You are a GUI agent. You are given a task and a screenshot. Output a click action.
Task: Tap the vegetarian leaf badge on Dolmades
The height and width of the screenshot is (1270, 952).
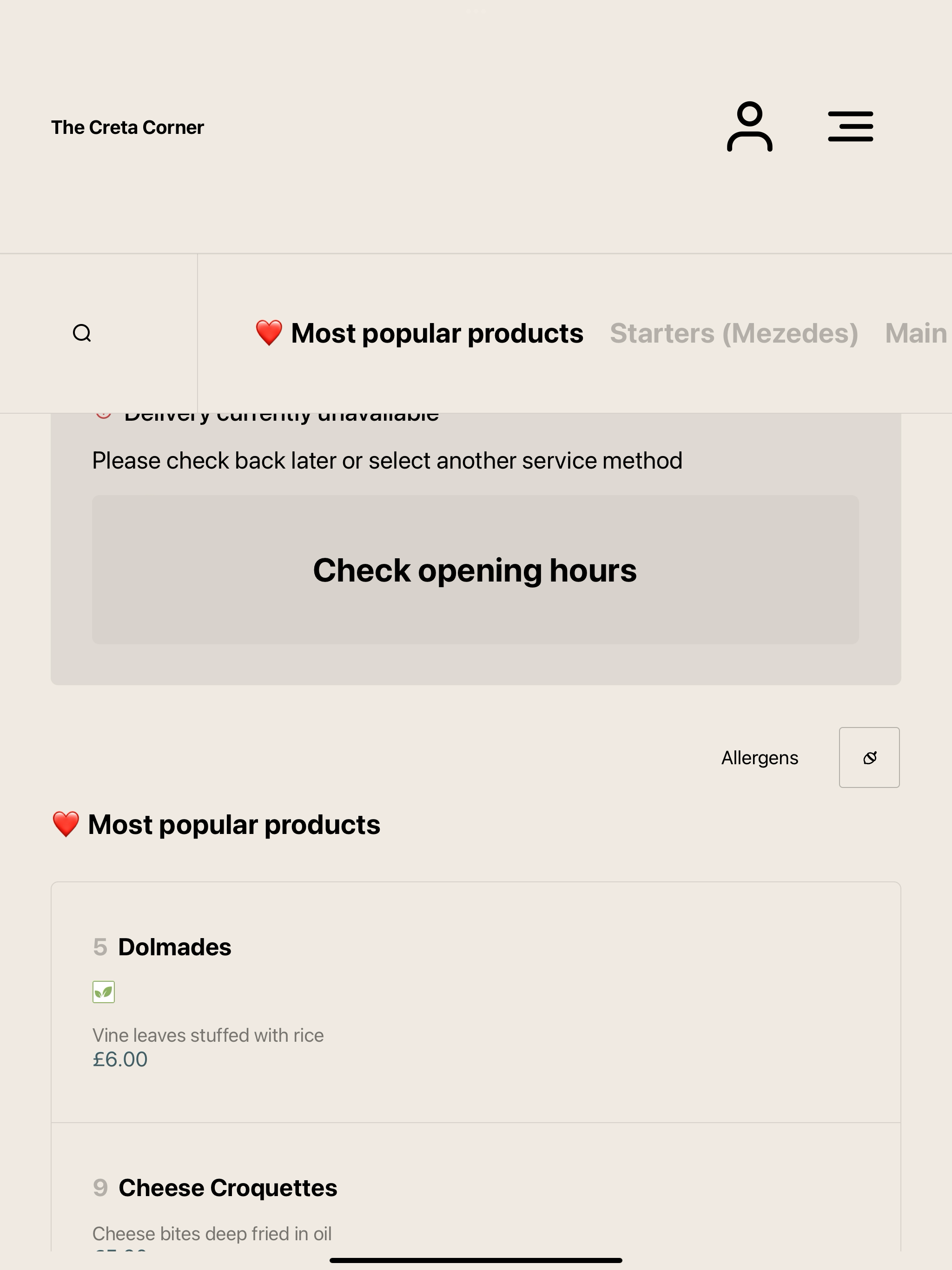103,992
